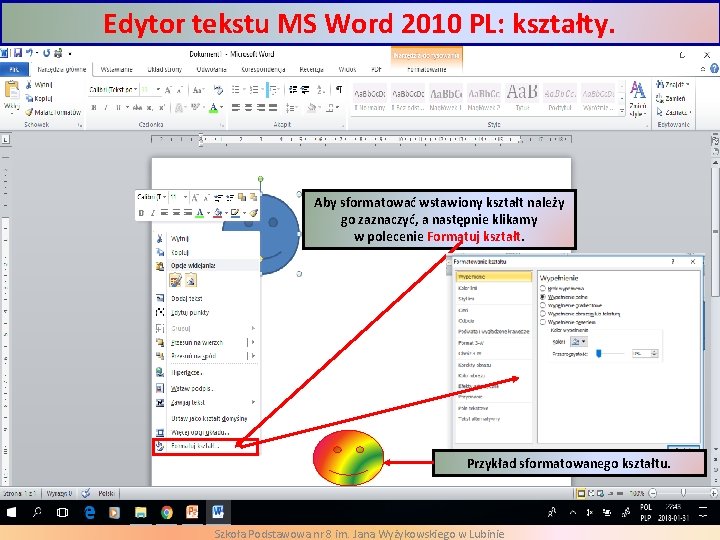Click the Windows Start button
The height and width of the screenshot is (540, 720).
point(11,512)
